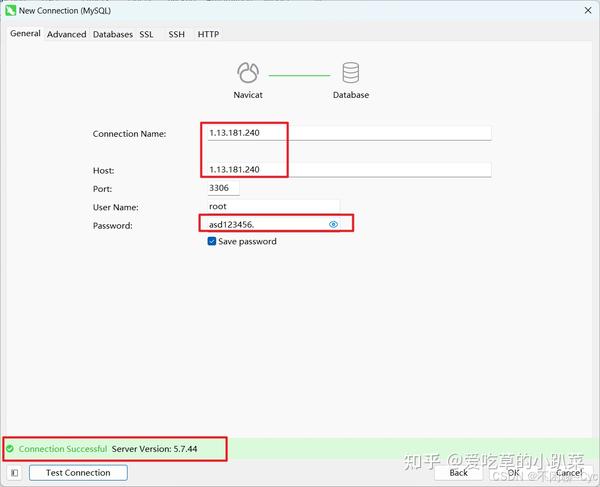Click the Navicat logo icon

click(248, 72)
